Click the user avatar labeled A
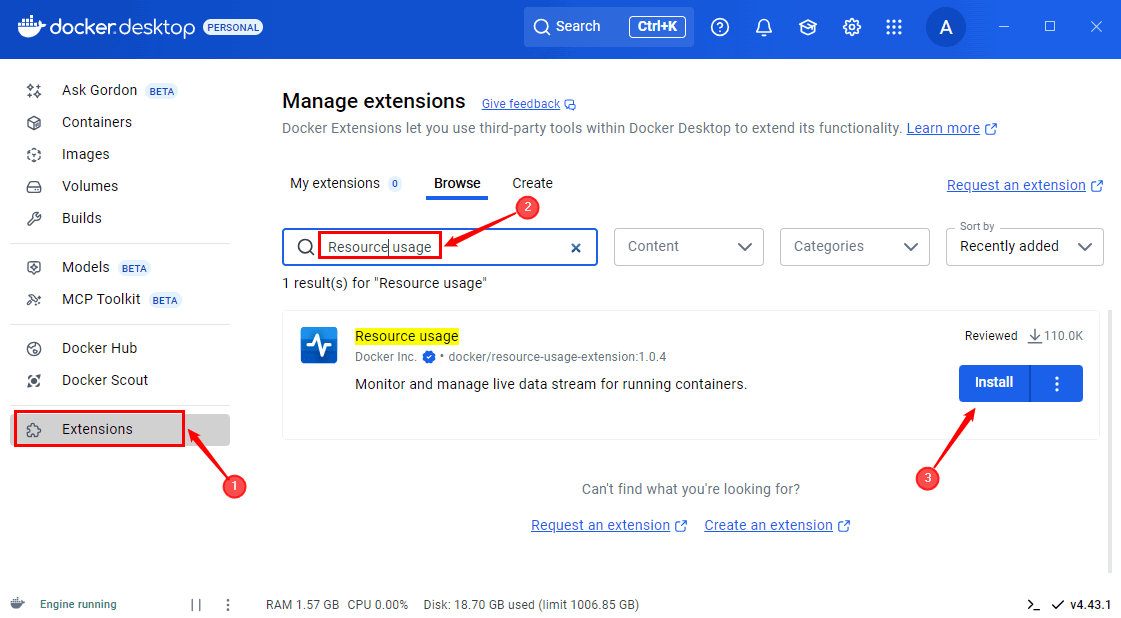 tap(946, 27)
